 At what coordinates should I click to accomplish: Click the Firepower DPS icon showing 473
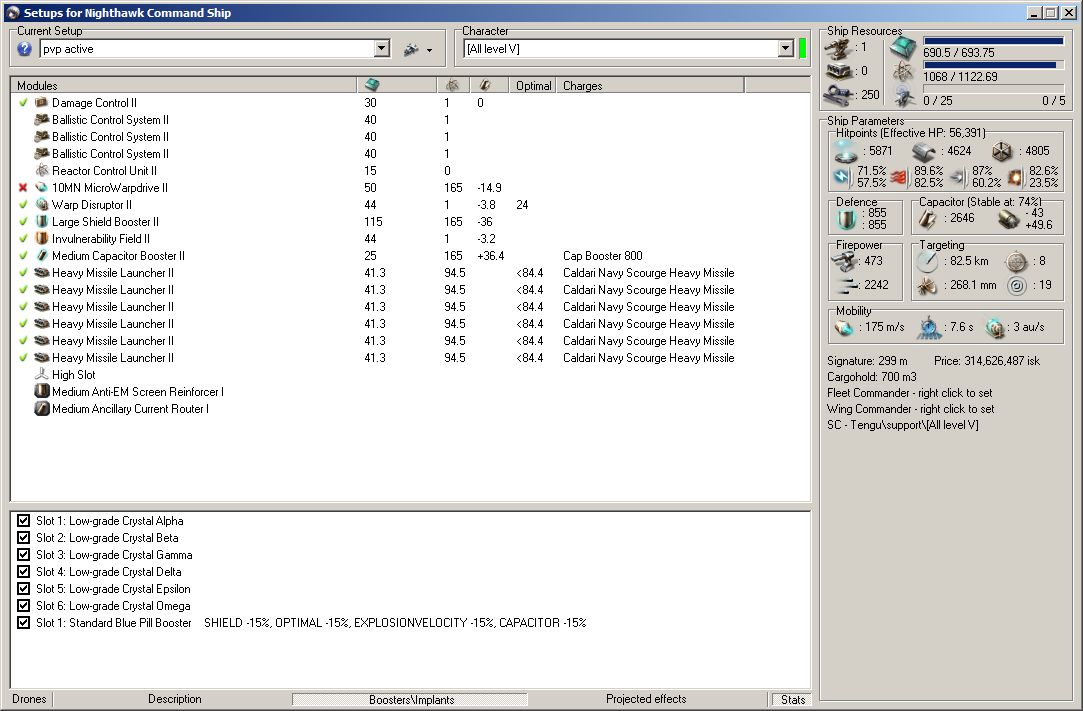(844, 261)
